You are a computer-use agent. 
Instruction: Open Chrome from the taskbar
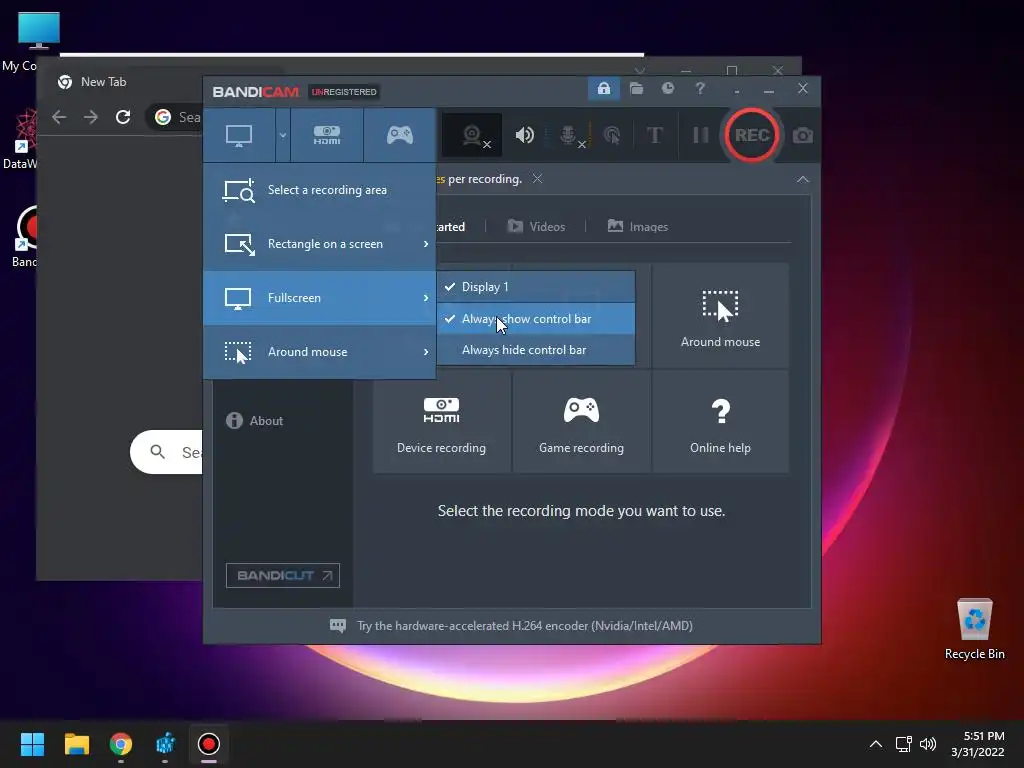pyautogui.click(x=121, y=744)
